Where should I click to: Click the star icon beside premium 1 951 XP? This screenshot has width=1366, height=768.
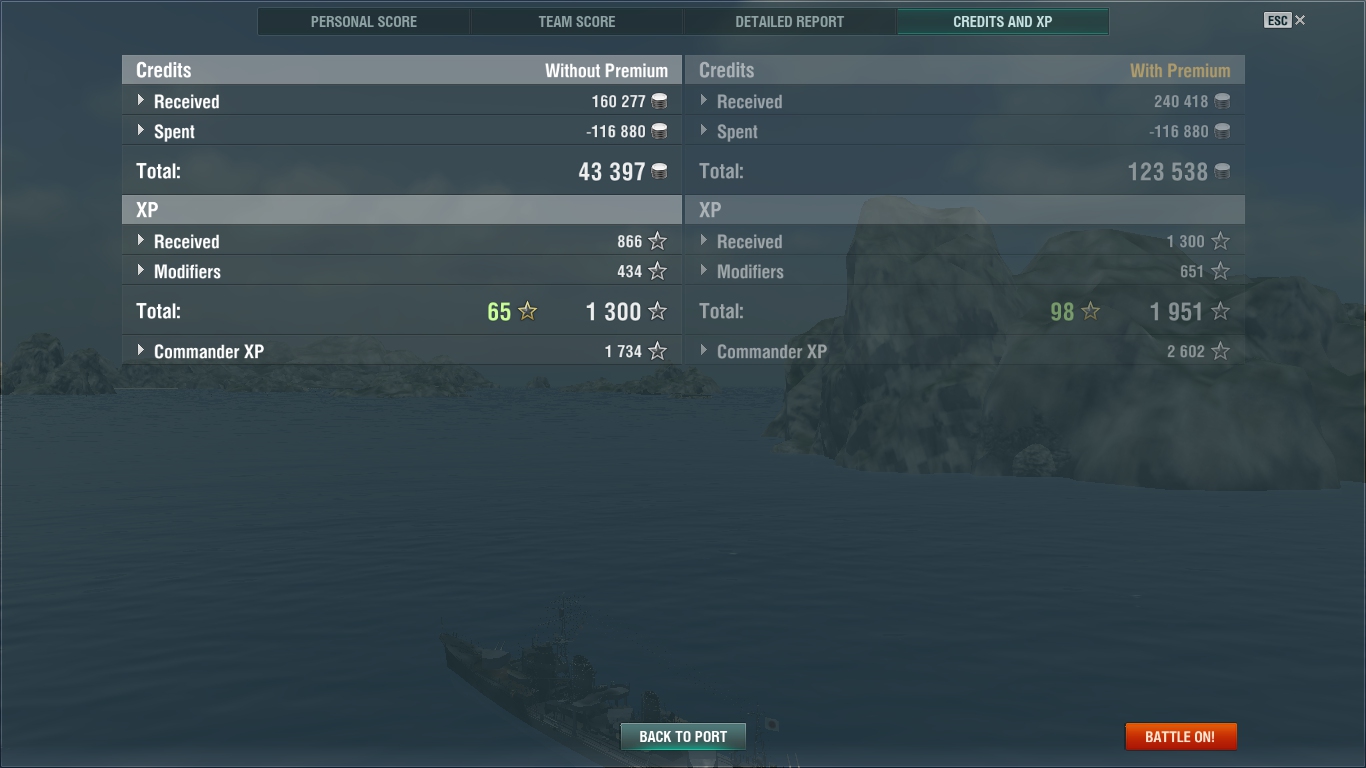[1220, 311]
